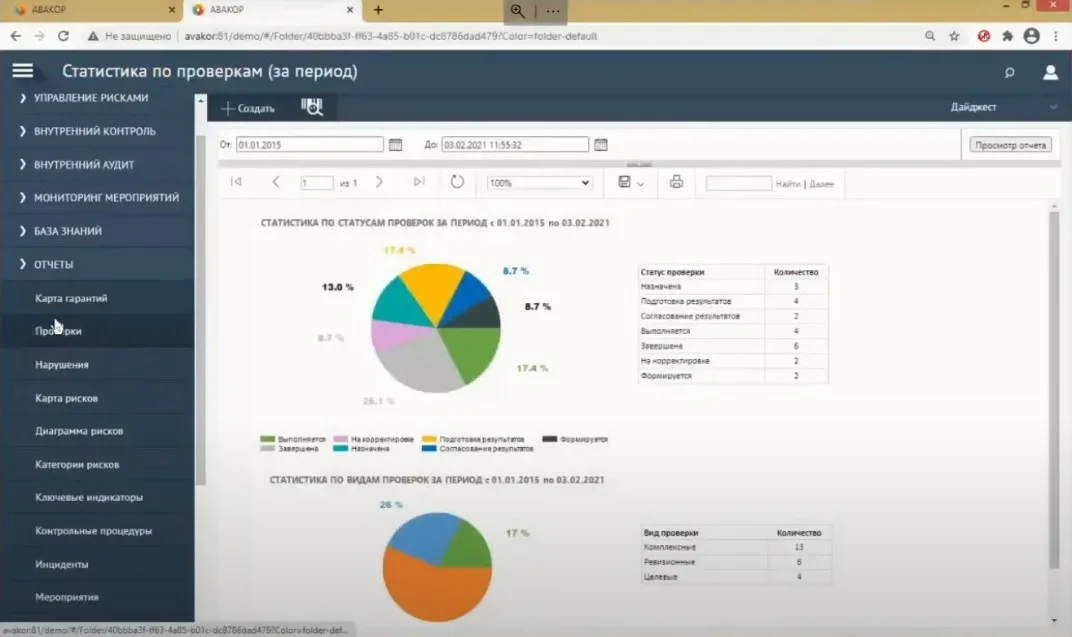Viewport: 1072px width, 637px height.
Task: Click Найти search link
Action: click(x=788, y=184)
